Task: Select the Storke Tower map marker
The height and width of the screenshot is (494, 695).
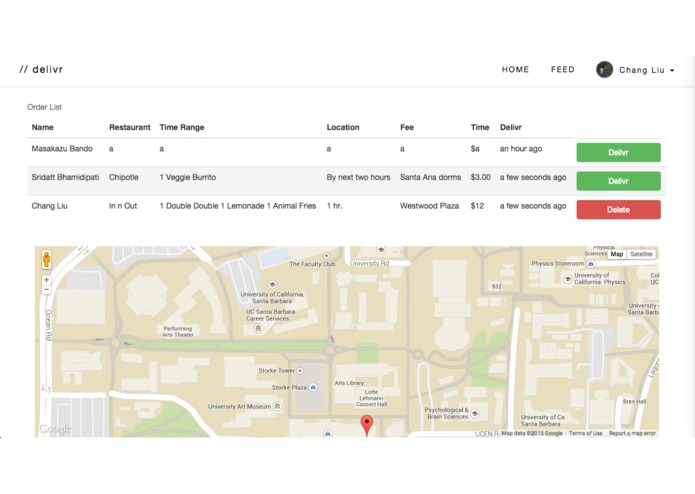Action: click(x=300, y=370)
